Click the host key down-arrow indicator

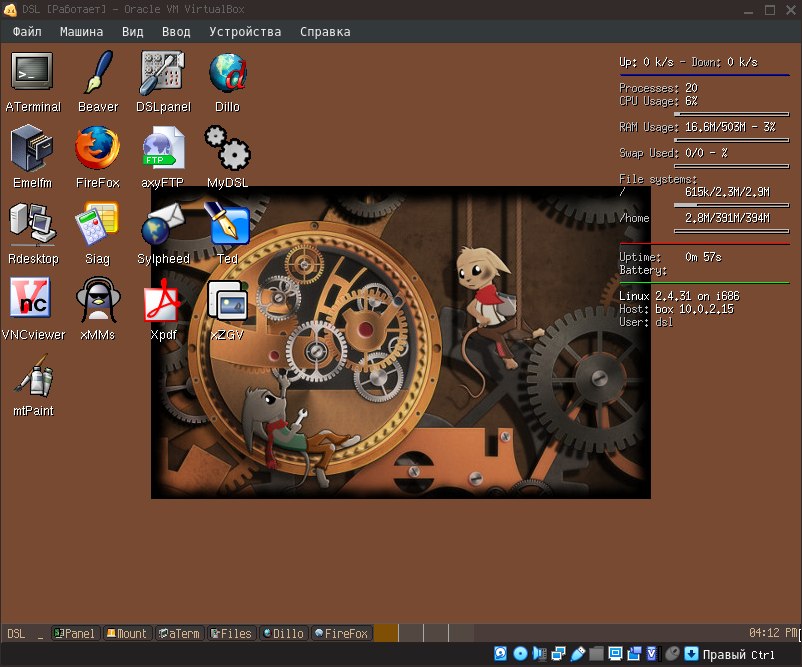[691, 653]
